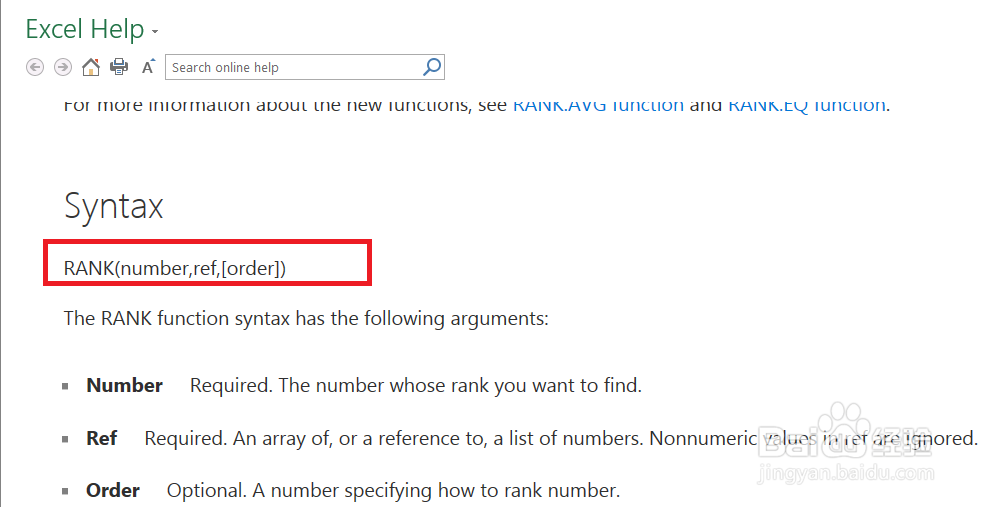Click the Excel Help title text
Screen dimensions: 987x507
click(x=85, y=30)
